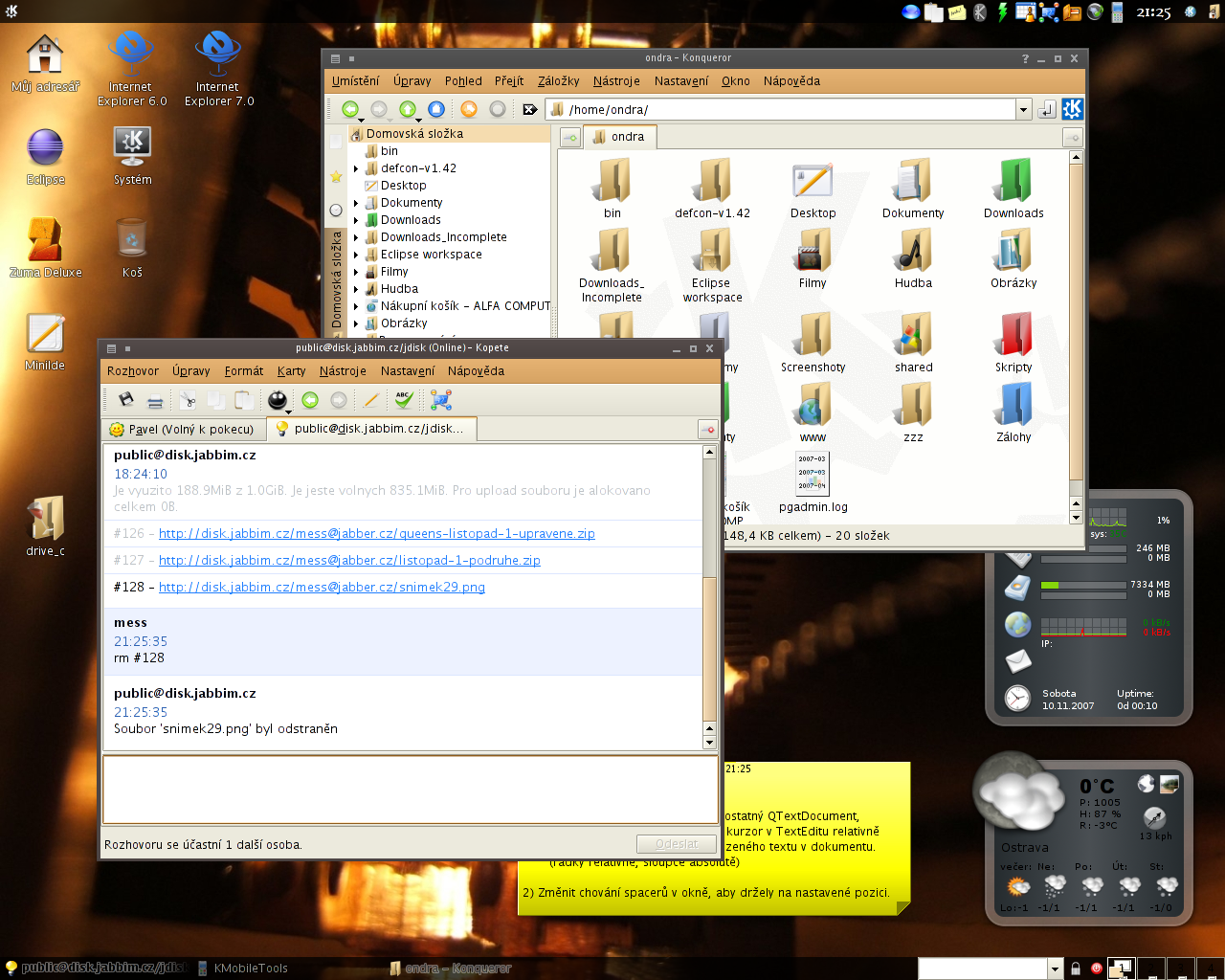Click in the Kopete message input box
Image resolution: width=1225 pixels, height=980 pixels.
pyautogui.click(x=410, y=790)
